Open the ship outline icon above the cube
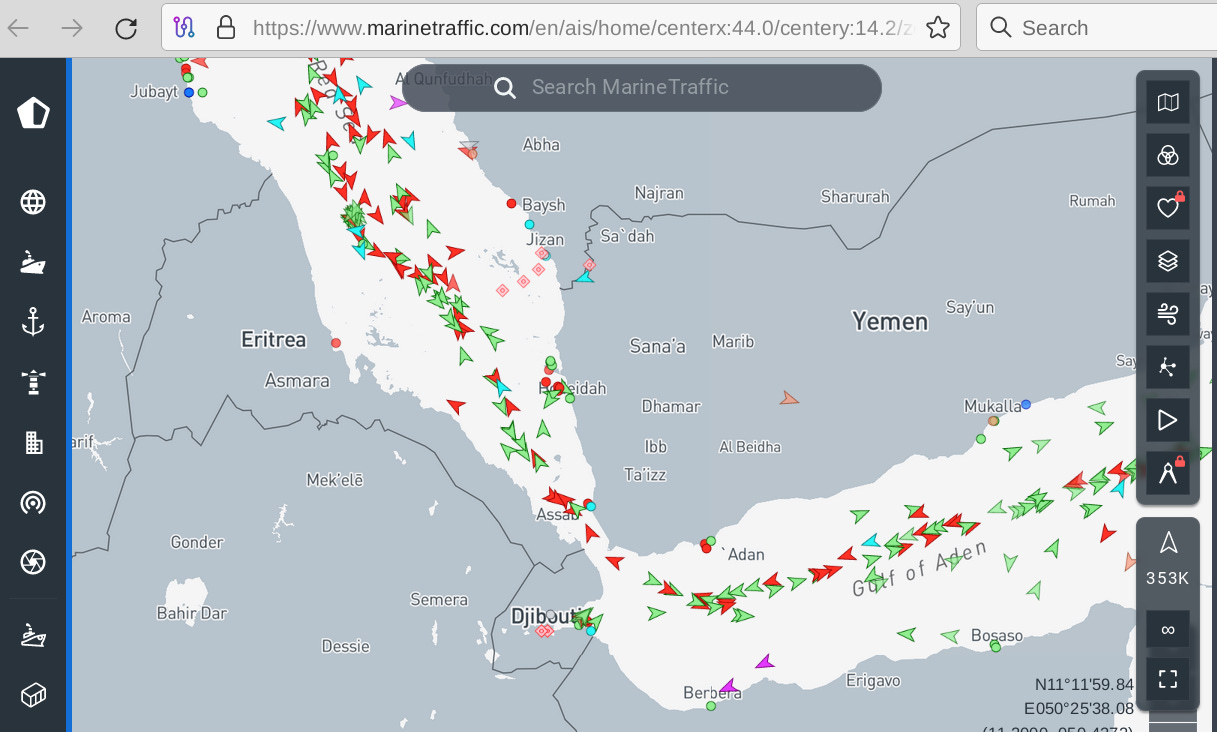Image resolution: width=1217 pixels, height=732 pixels. coord(33,634)
